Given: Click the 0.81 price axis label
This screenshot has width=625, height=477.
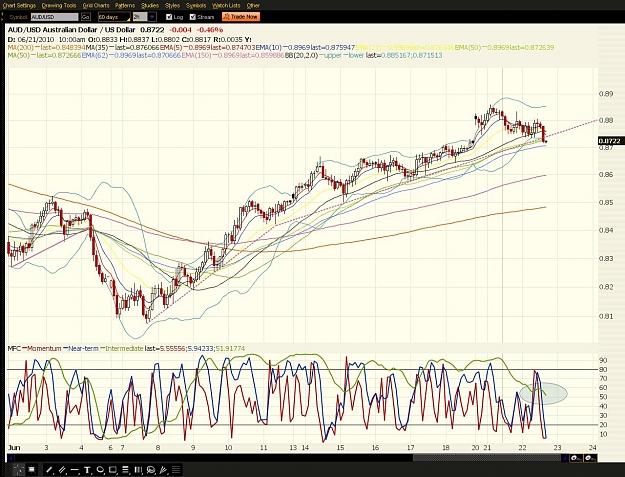Looking at the screenshot, I should pyautogui.click(x=606, y=316).
